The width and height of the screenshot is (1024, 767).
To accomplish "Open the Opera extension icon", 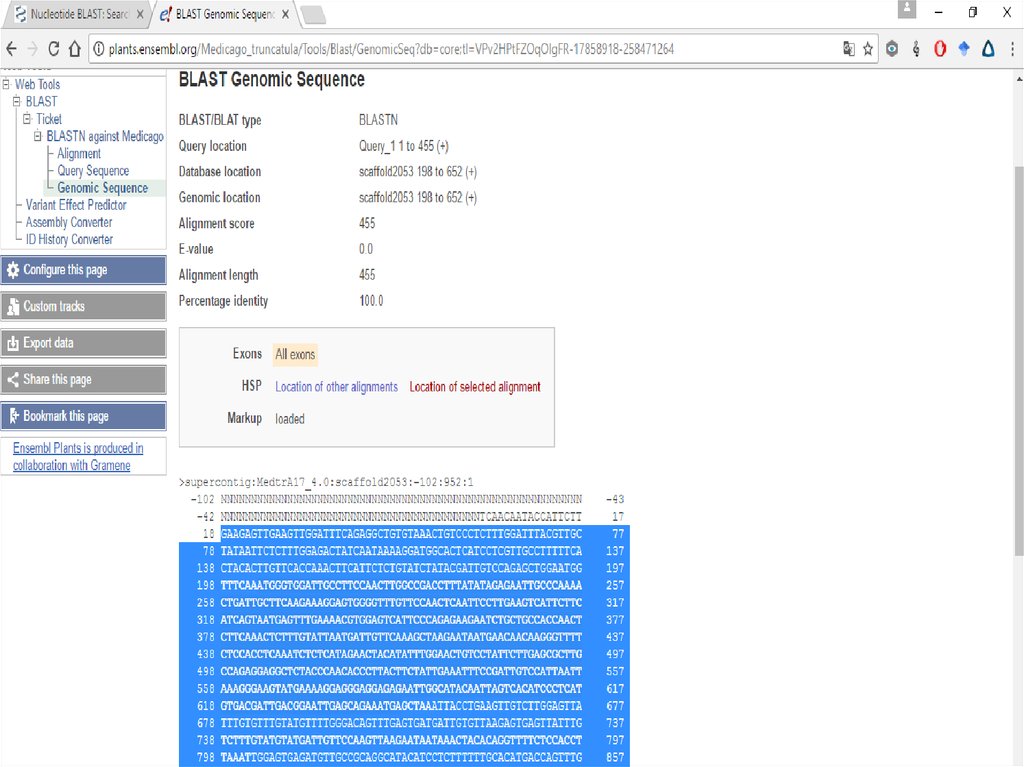I will [940, 48].
